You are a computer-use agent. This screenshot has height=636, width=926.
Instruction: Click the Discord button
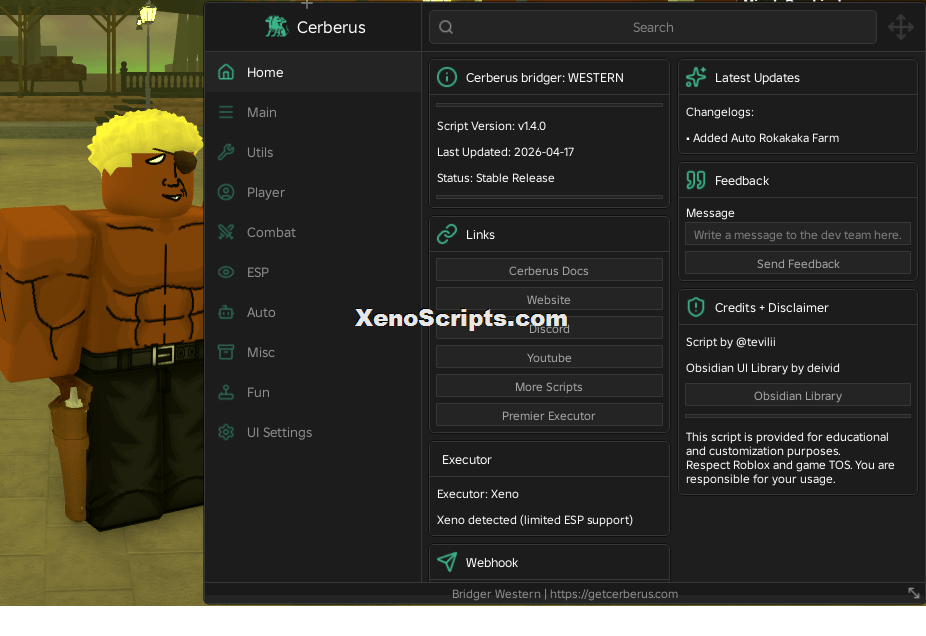pyautogui.click(x=549, y=328)
